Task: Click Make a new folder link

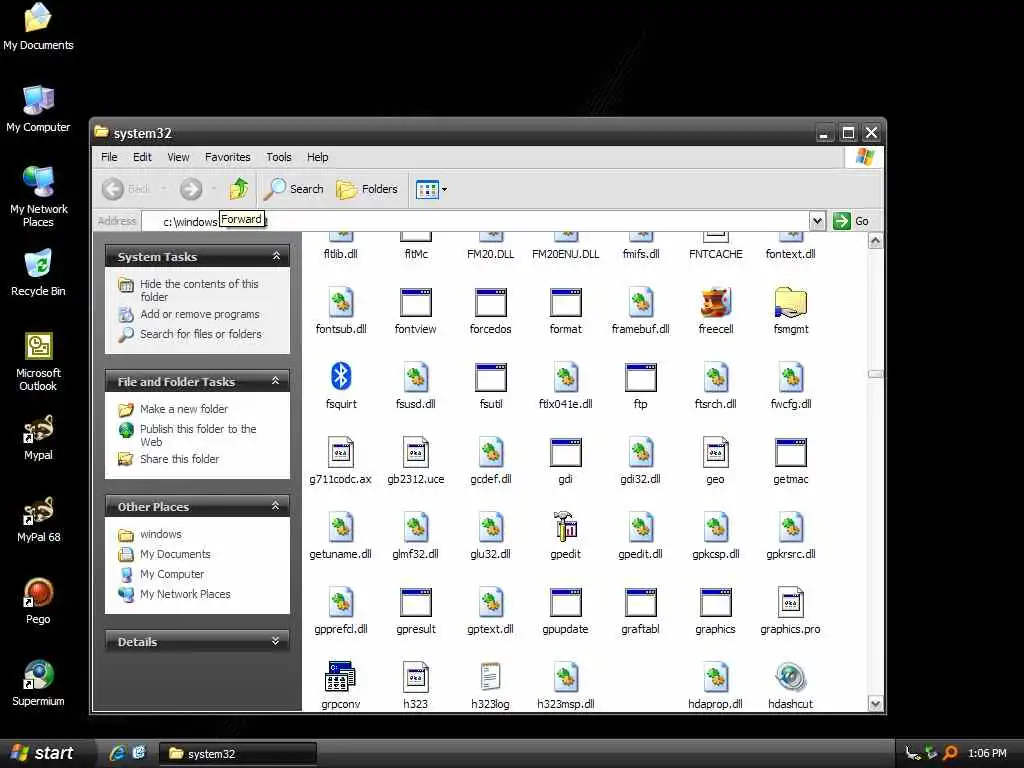Action: (x=184, y=409)
